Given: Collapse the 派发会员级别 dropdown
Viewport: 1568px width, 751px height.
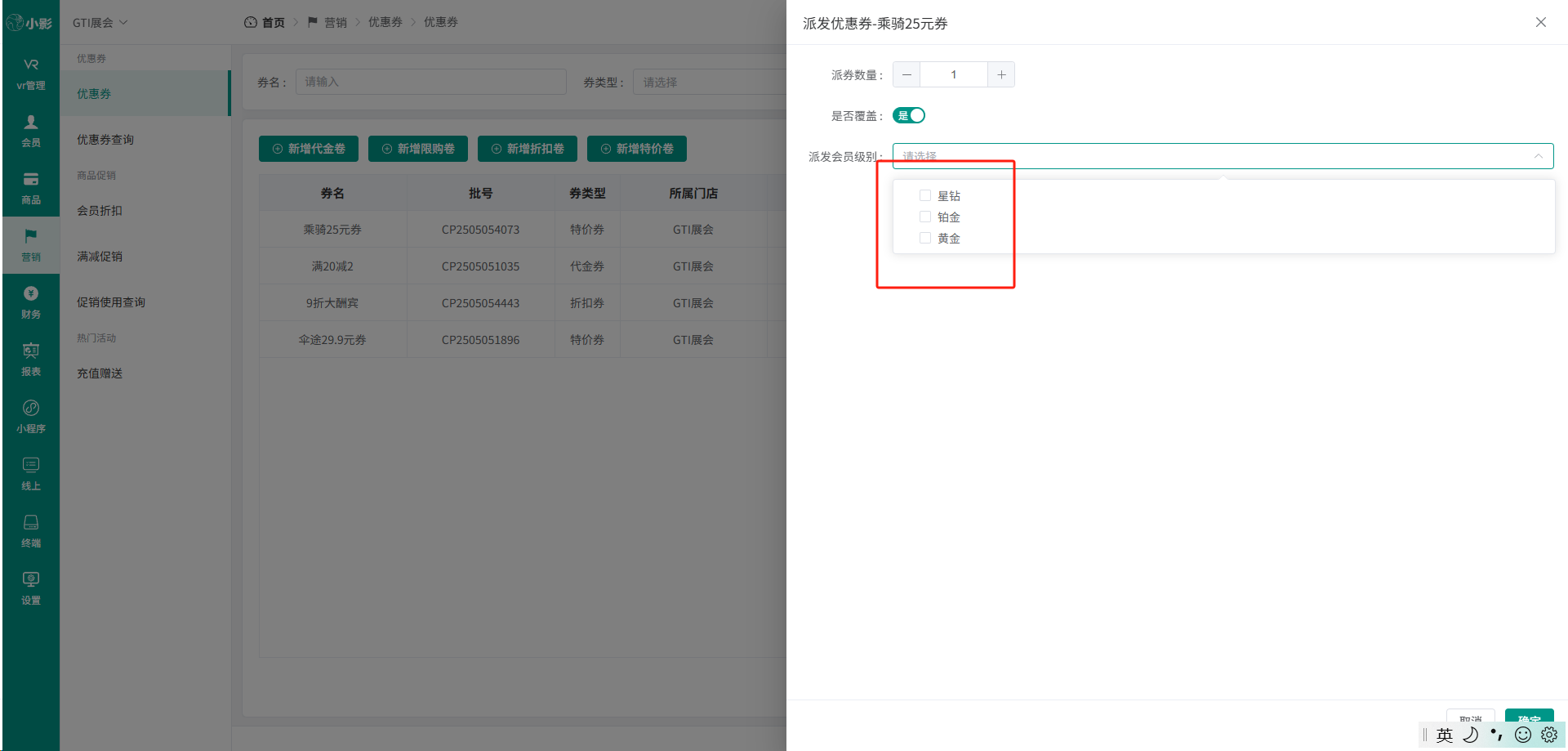Looking at the screenshot, I should tap(1223, 156).
